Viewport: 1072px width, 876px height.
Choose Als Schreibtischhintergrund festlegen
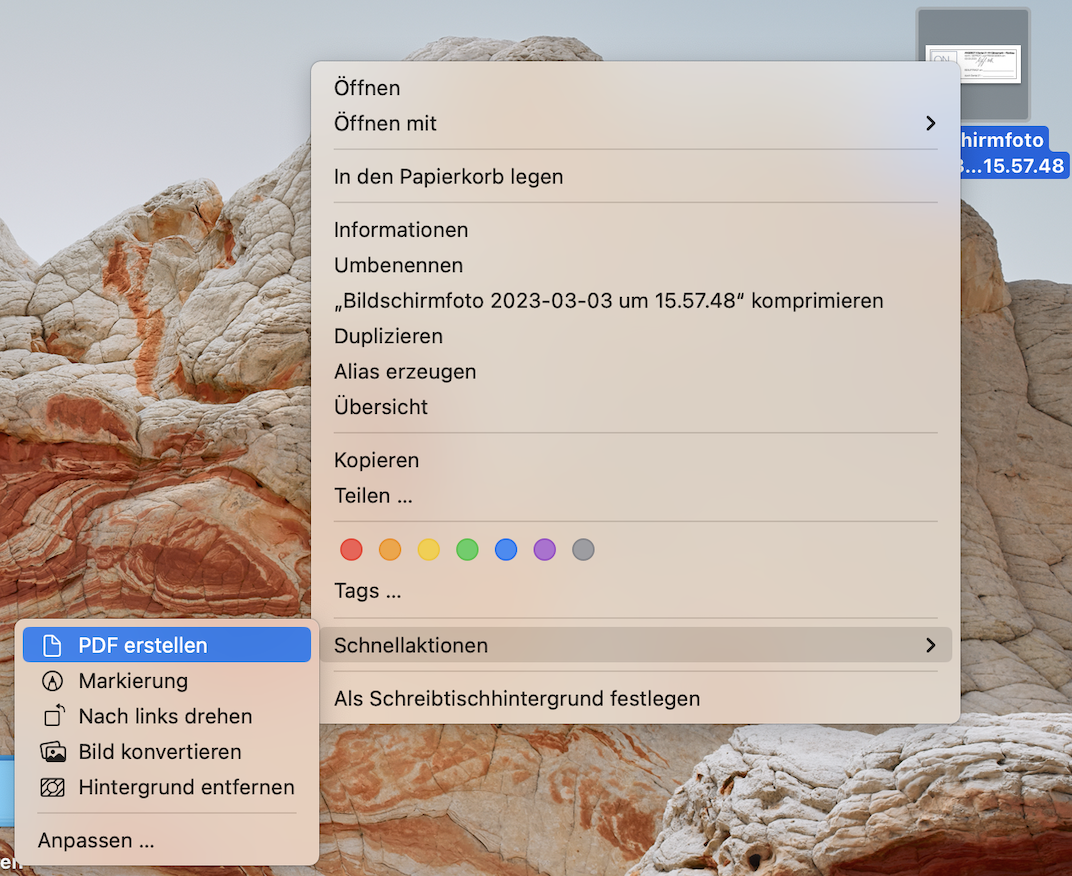tap(516, 699)
